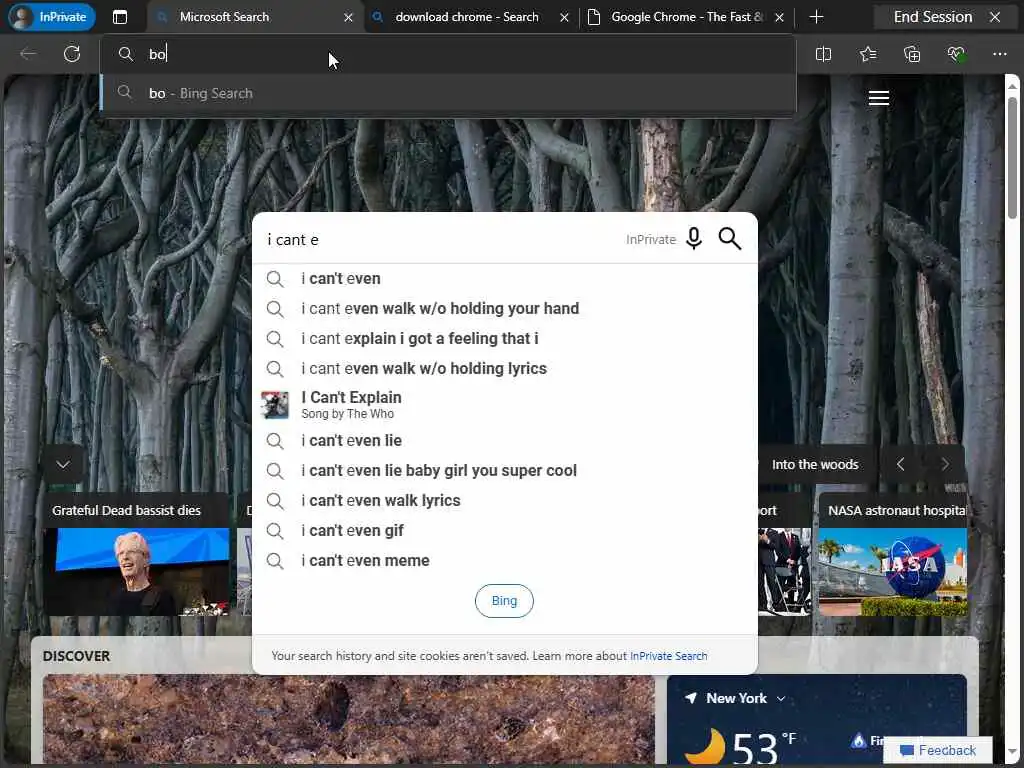Open Browser essentials heart icon
Screen dimensions: 1024x768
[956, 54]
